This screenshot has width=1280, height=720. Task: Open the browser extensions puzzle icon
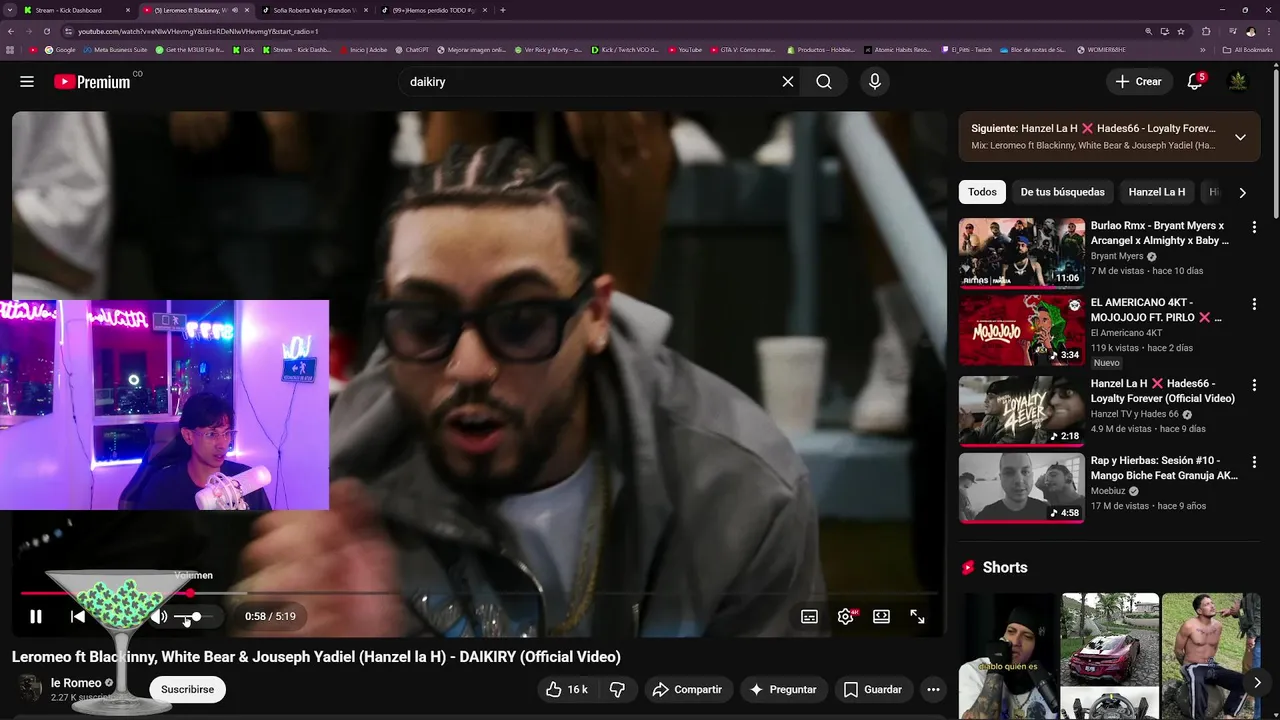pos(1207,31)
